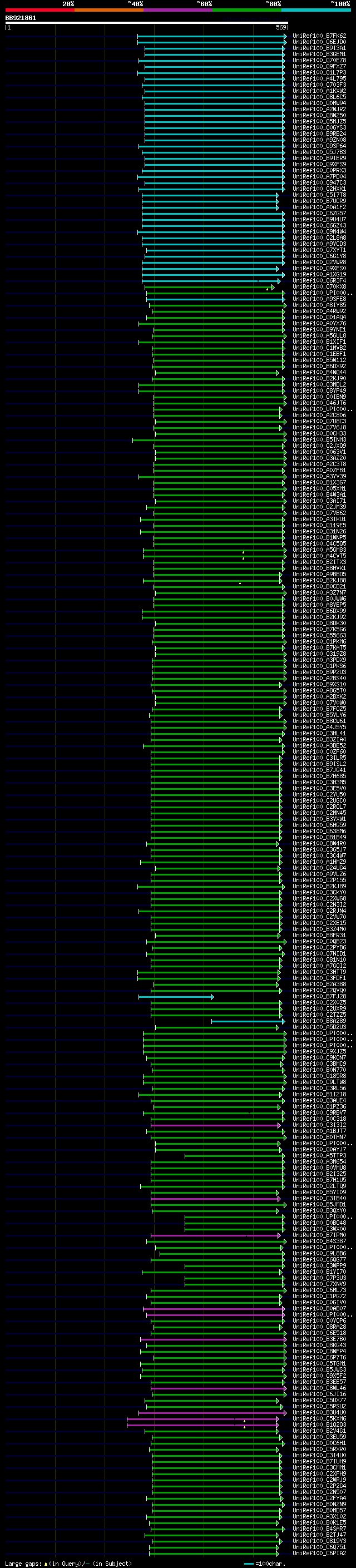Screen dimensions: 356x1568
Task: Select hit label UniRef100_B7IPM0
Action: tap(319, 1235)
